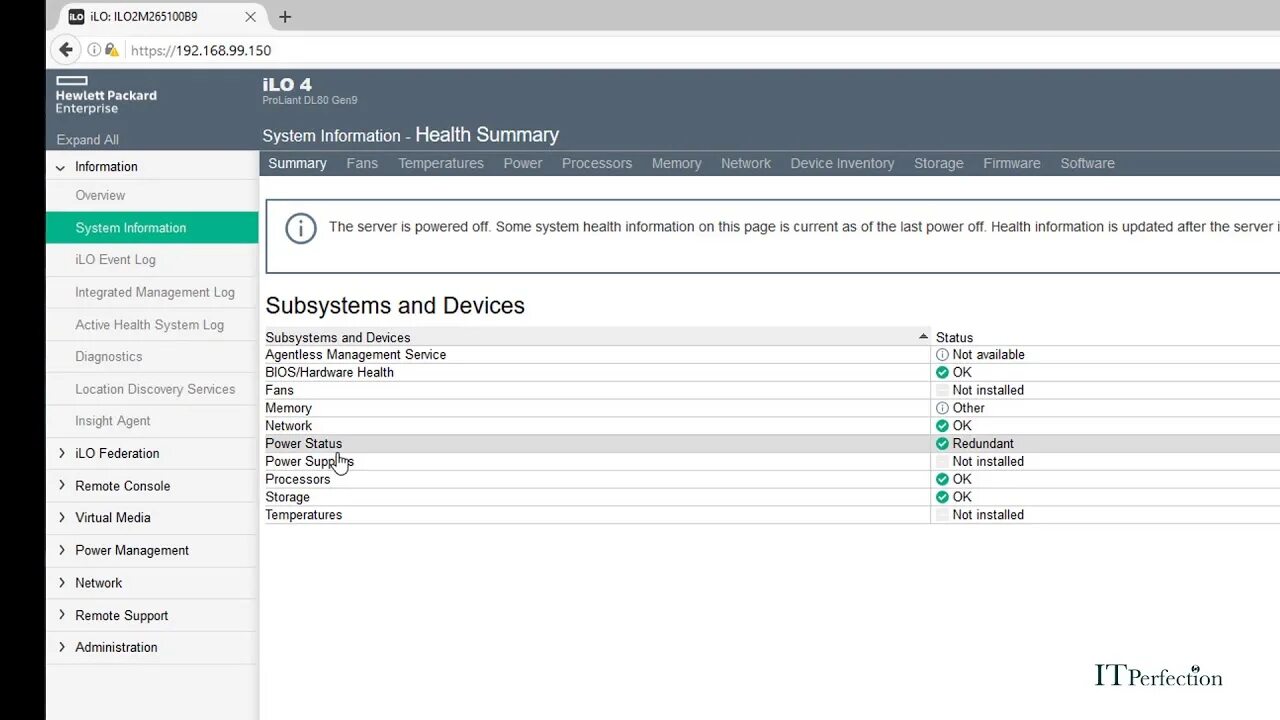
Task: Open a new browser tab with plus
Action: point(285,17)
